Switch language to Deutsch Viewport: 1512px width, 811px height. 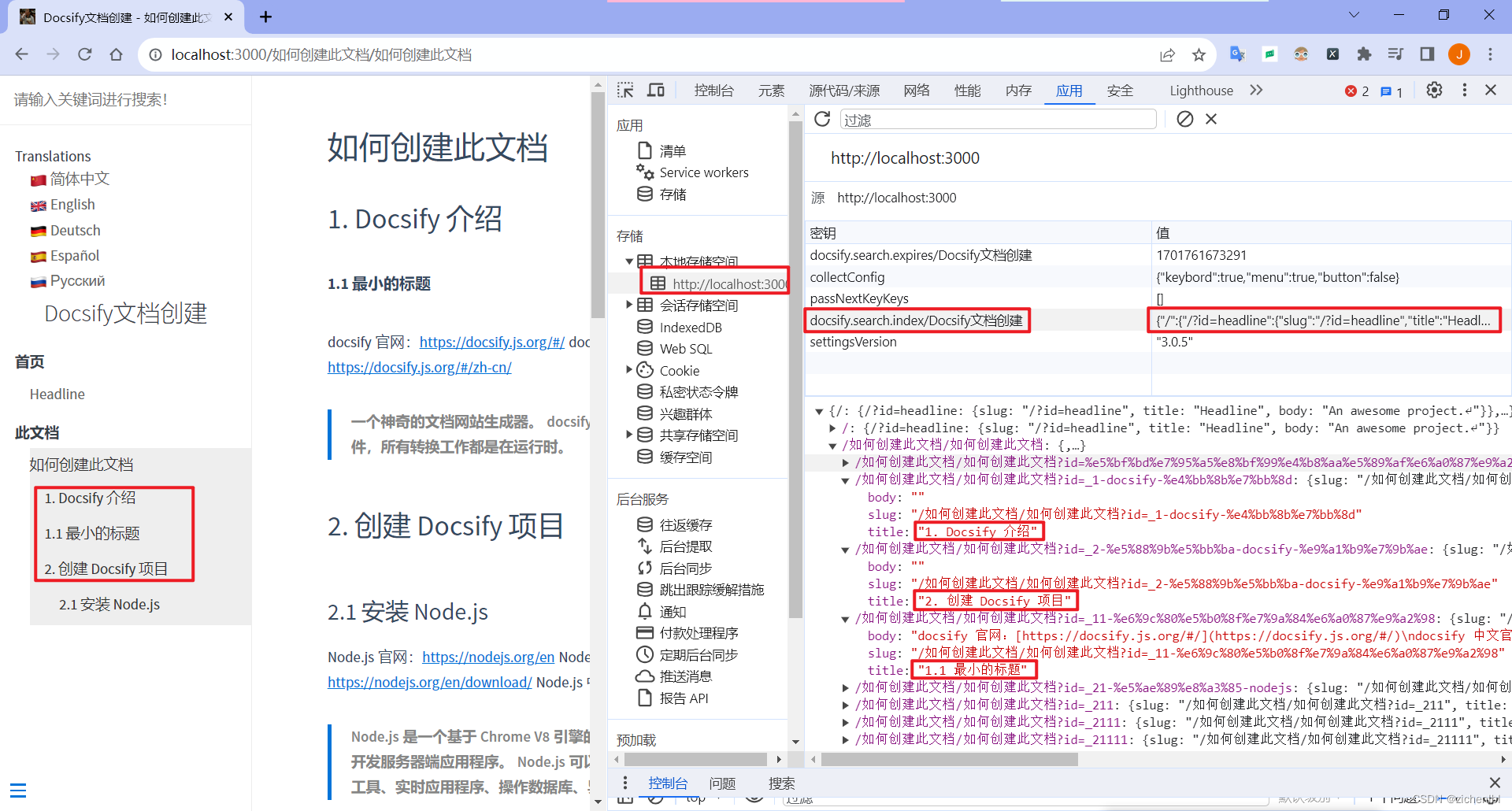76,230
